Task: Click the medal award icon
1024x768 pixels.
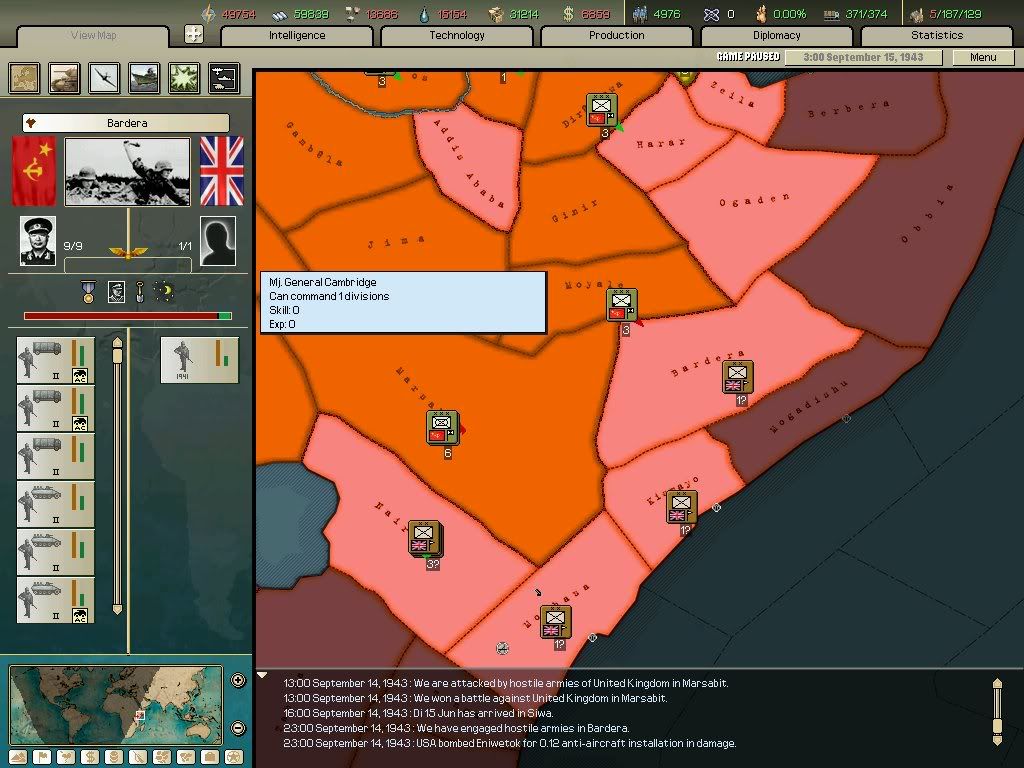Action: (87, 292)
